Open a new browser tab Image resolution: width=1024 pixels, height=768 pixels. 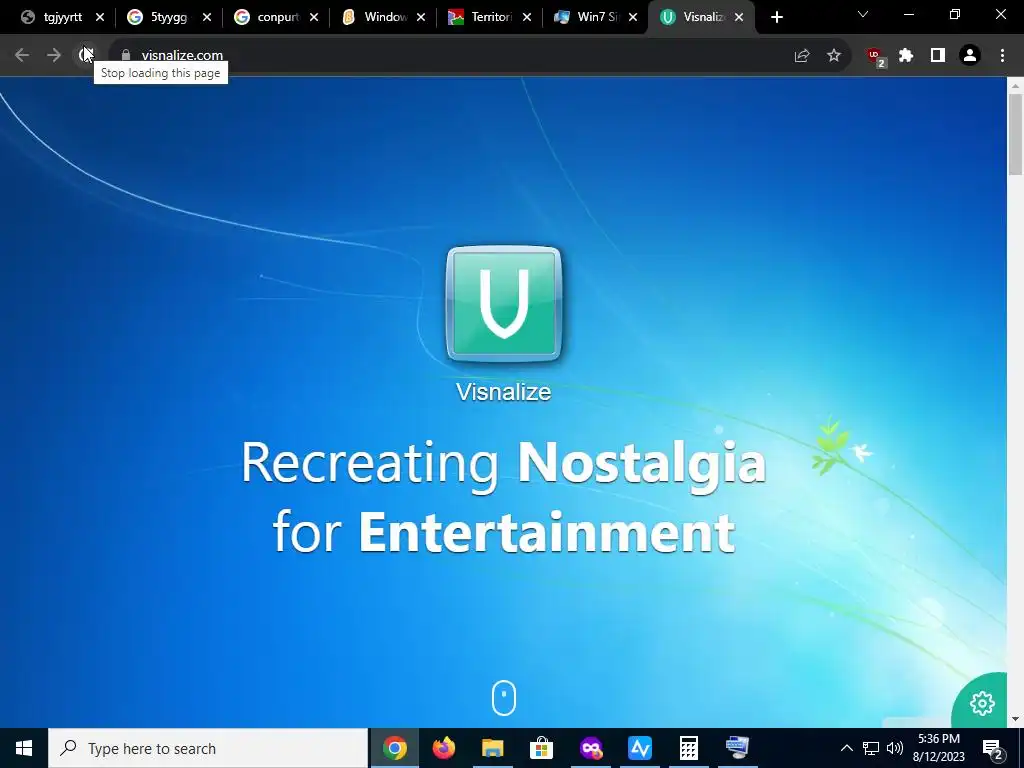coord(776,17)
